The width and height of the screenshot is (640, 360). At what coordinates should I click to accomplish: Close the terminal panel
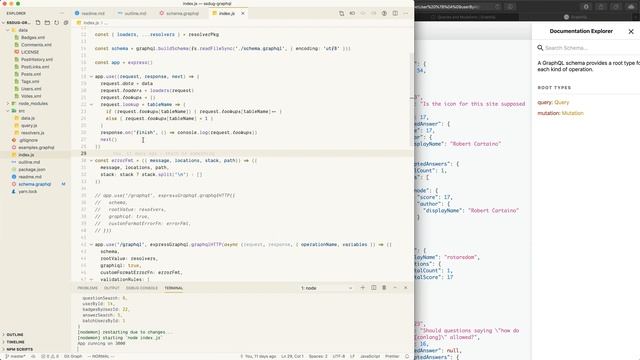[405, 288]
